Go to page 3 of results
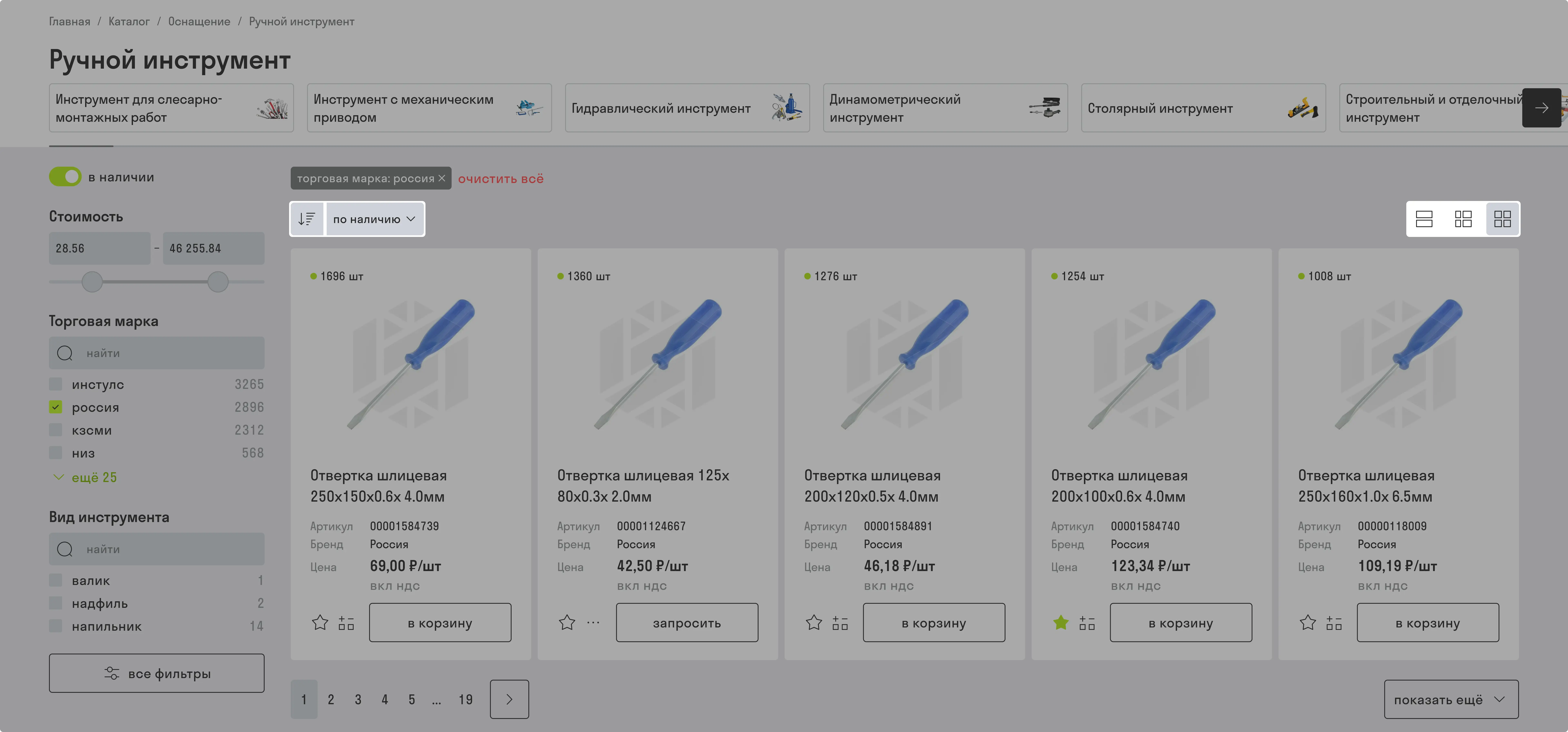This screenshot has height=732, width=1568. pos(358,699)
